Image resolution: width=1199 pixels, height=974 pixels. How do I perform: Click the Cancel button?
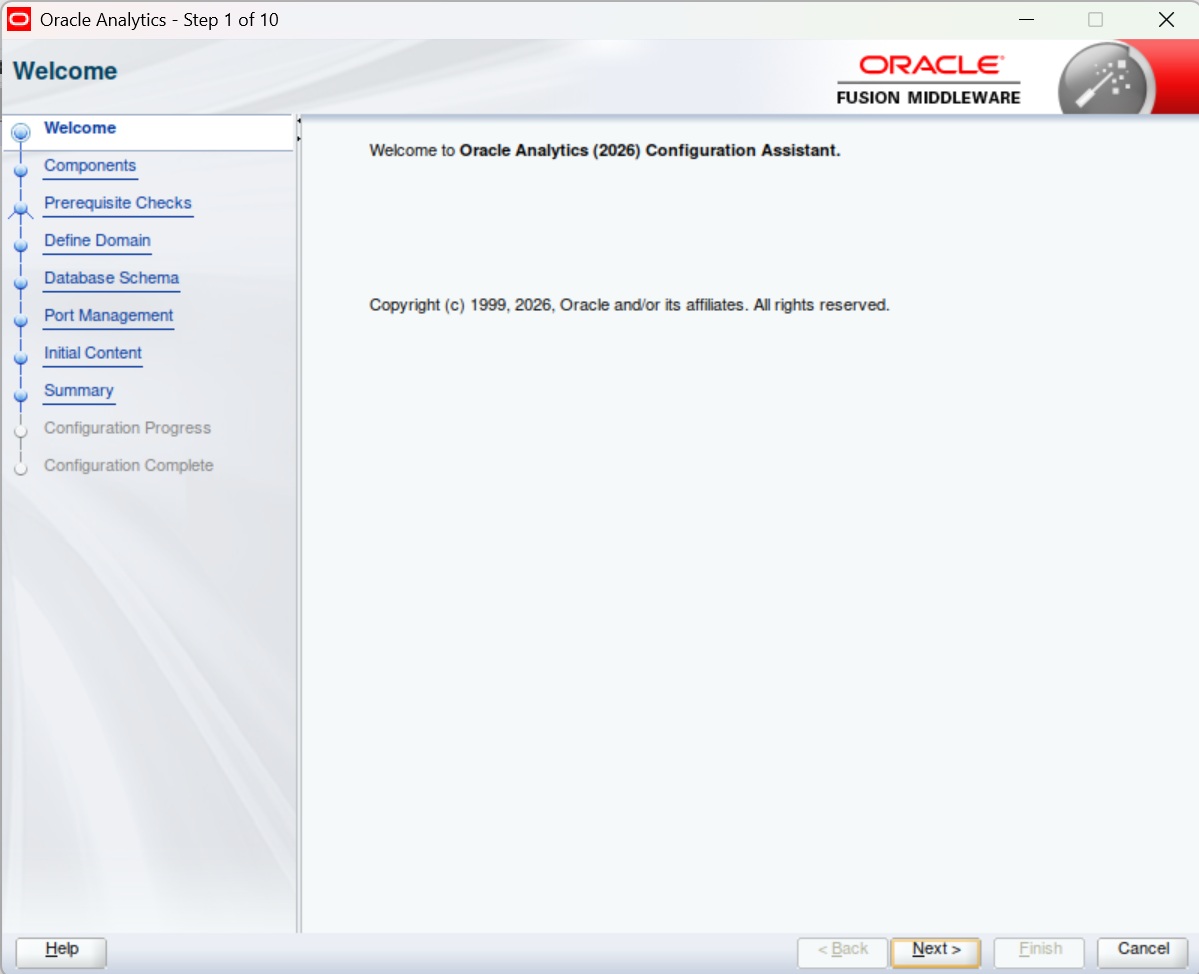click(1142, 952)
